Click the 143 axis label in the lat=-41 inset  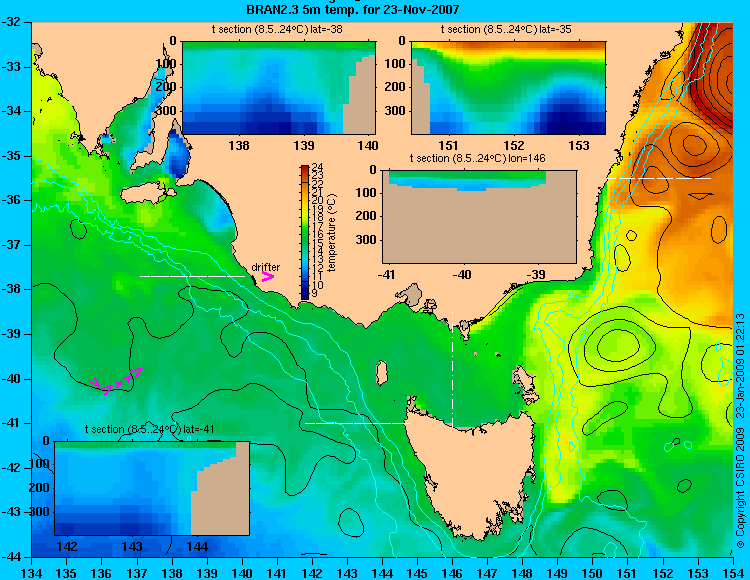click(132, 546)
